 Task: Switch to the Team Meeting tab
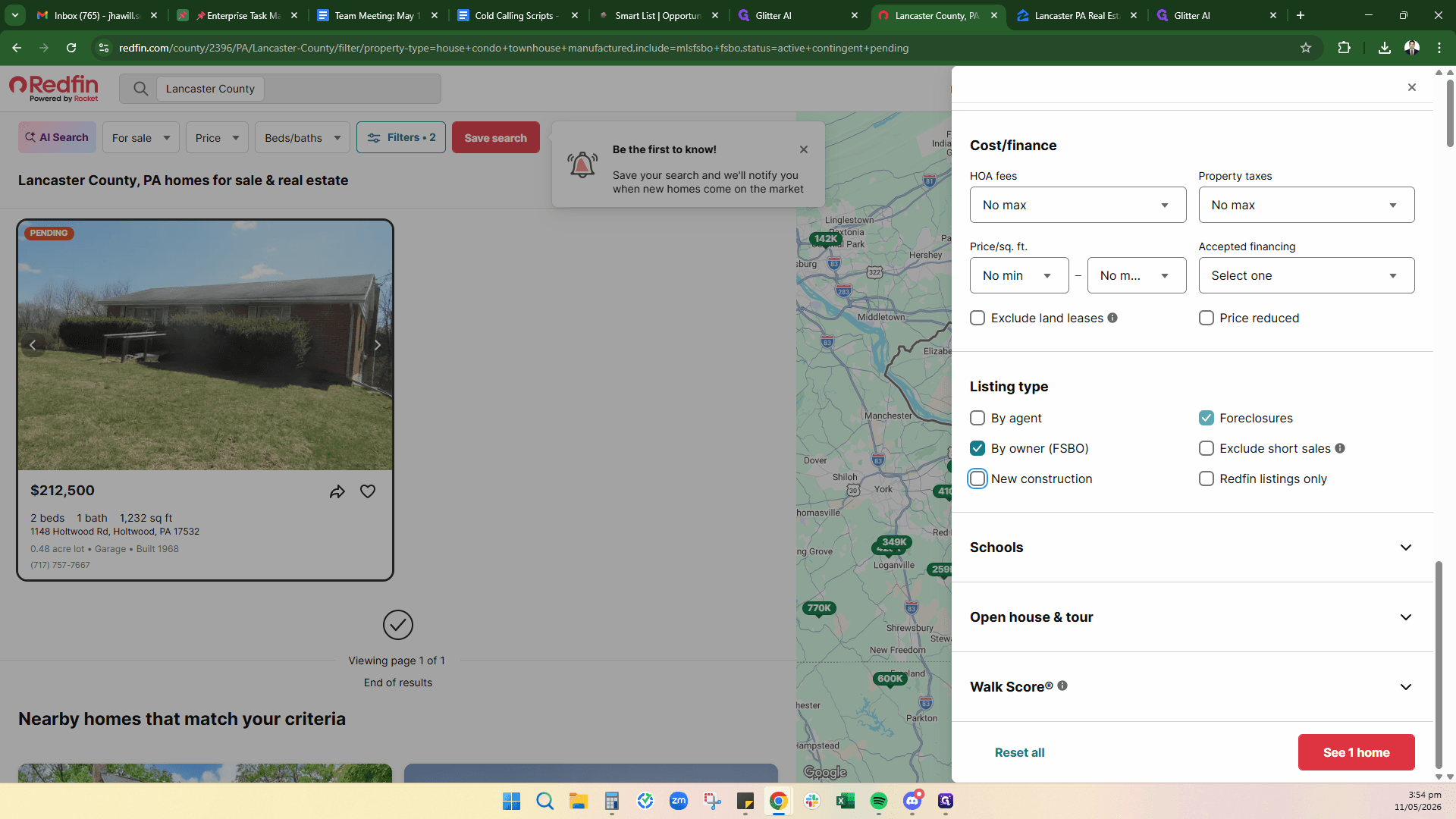[x=377, y=15]
